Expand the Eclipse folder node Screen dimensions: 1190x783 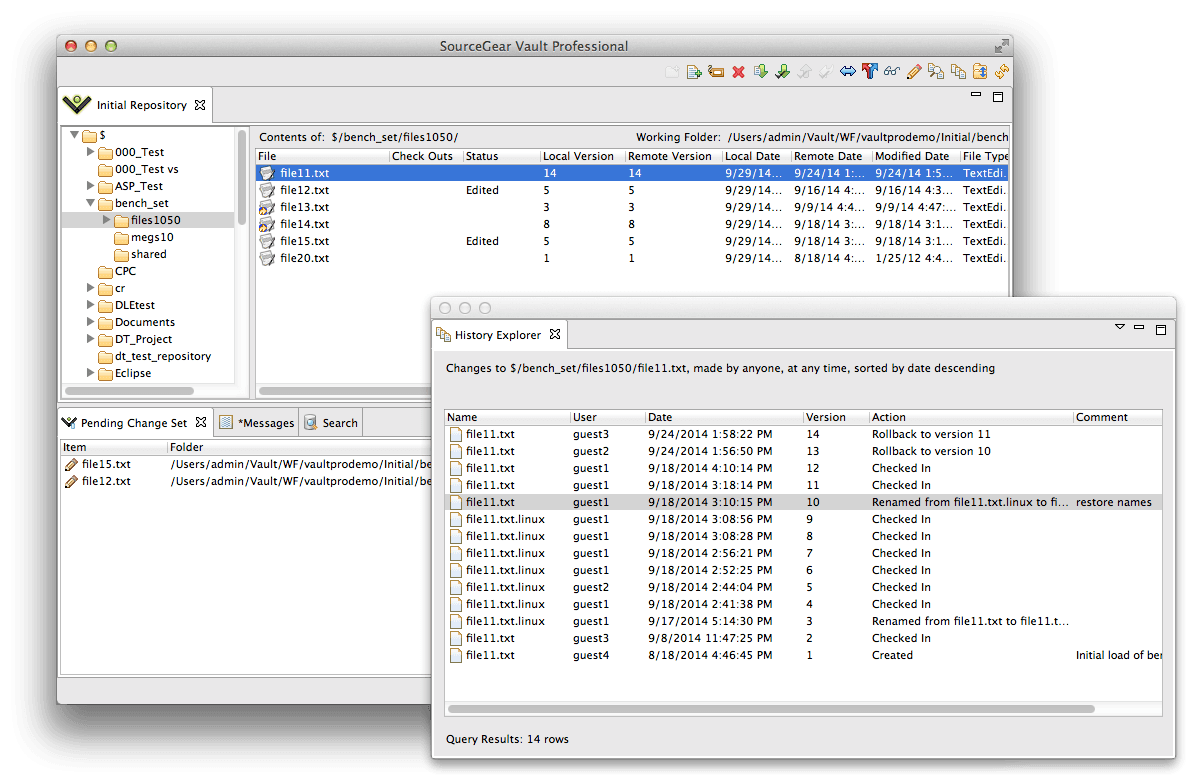90,373
